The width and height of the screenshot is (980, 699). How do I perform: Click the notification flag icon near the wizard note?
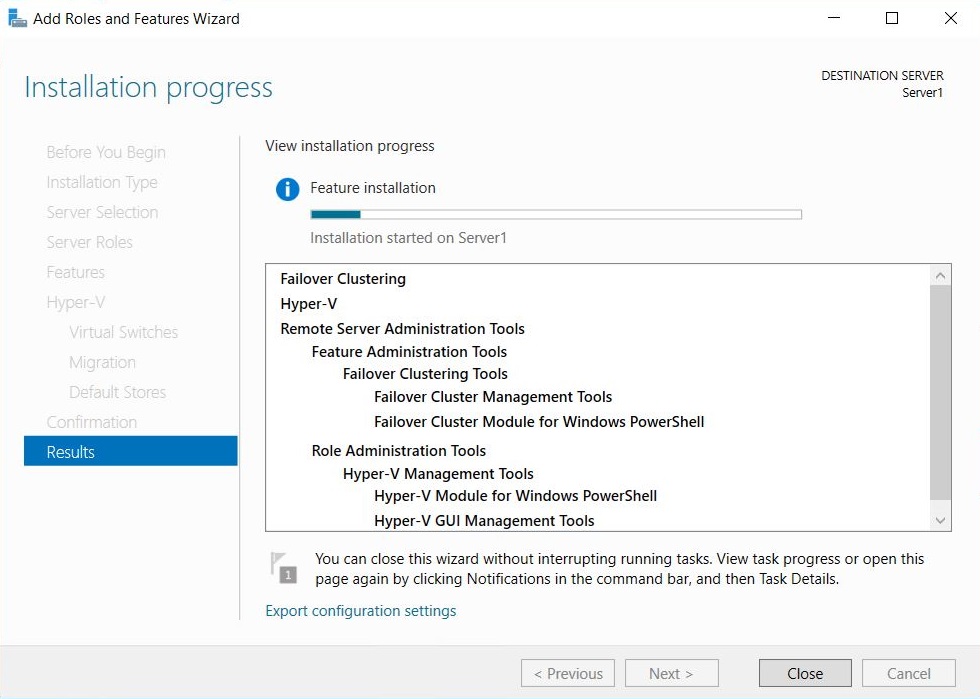283,568
